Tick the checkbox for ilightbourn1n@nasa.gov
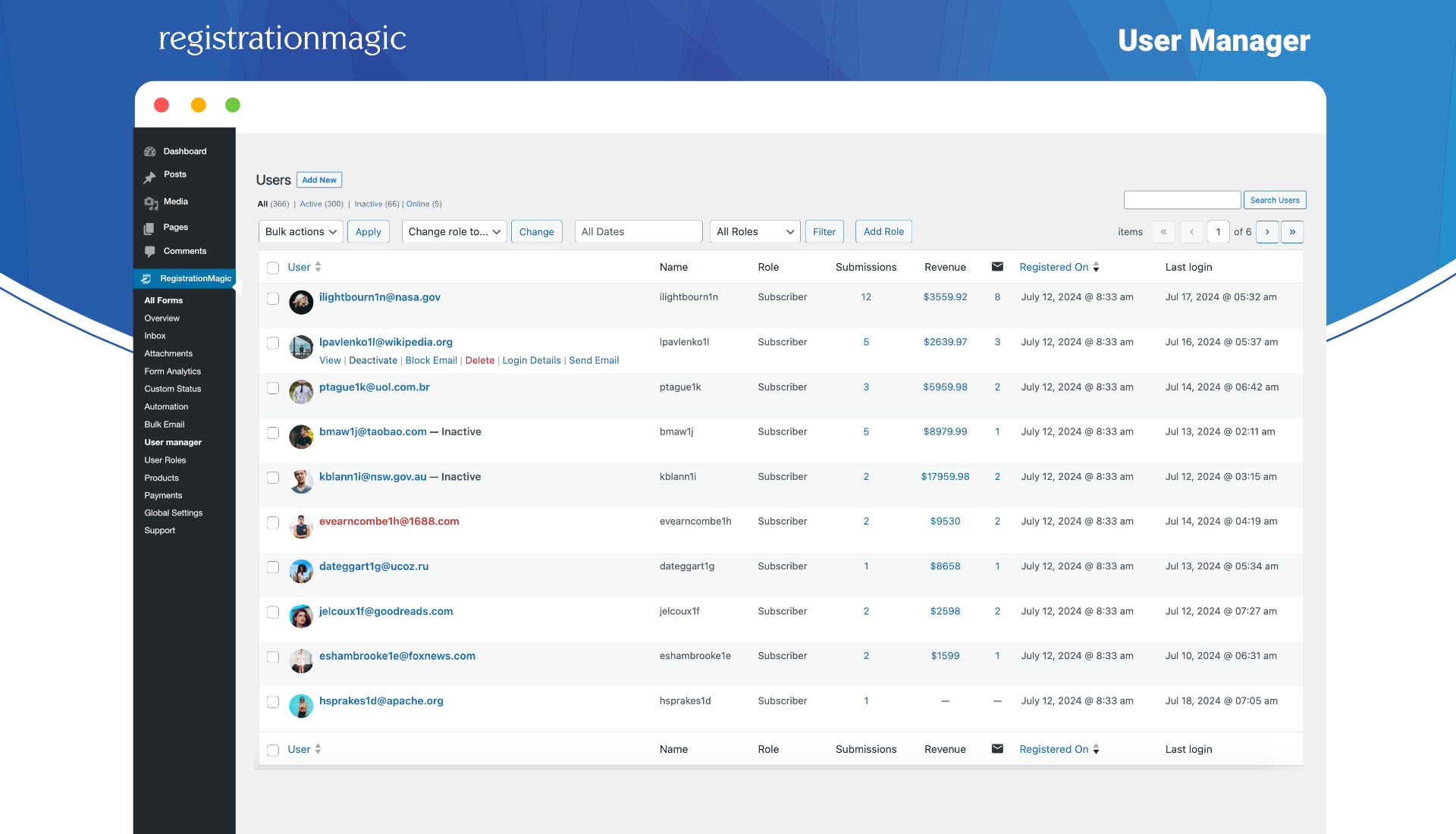This screenshot has height=834, width=1456. 273,299
